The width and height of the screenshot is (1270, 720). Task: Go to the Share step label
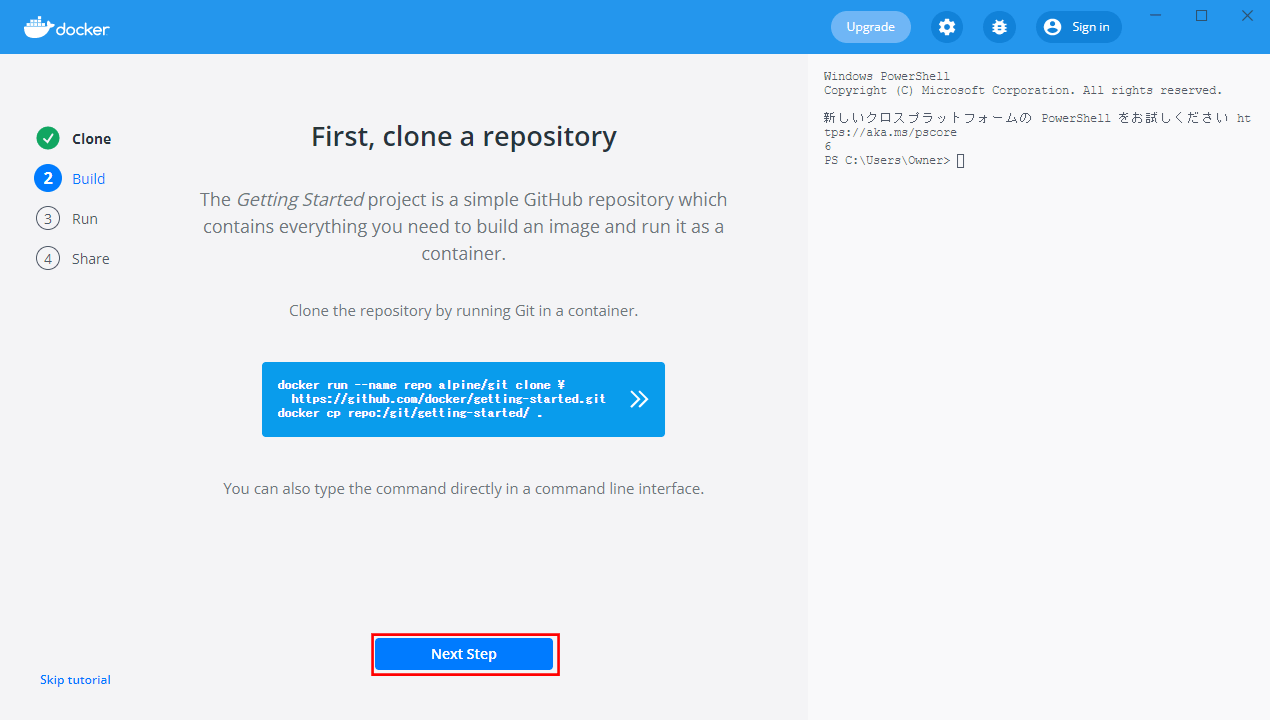[x=91, y=259]
